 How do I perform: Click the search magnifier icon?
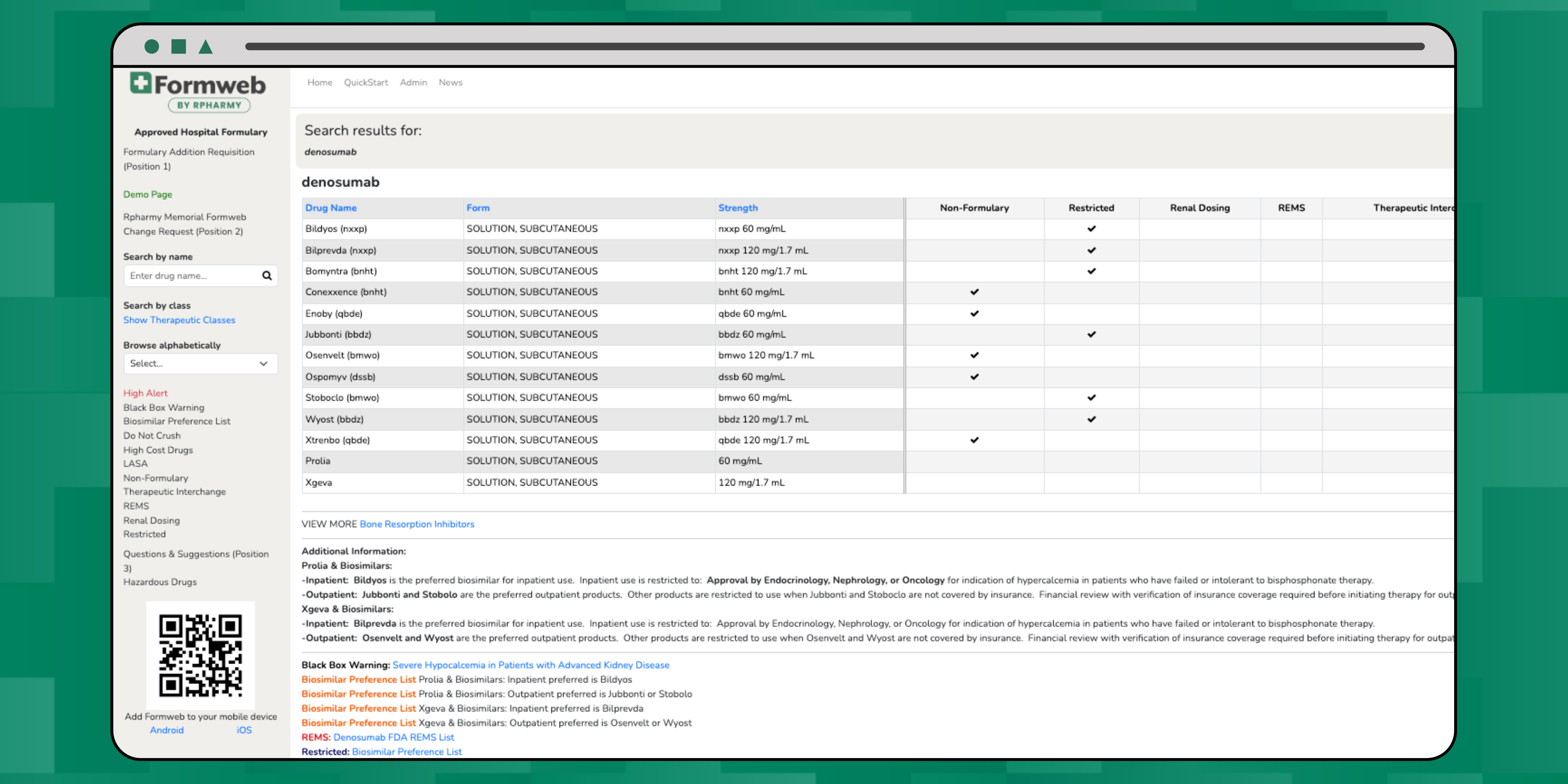[267, 276]
